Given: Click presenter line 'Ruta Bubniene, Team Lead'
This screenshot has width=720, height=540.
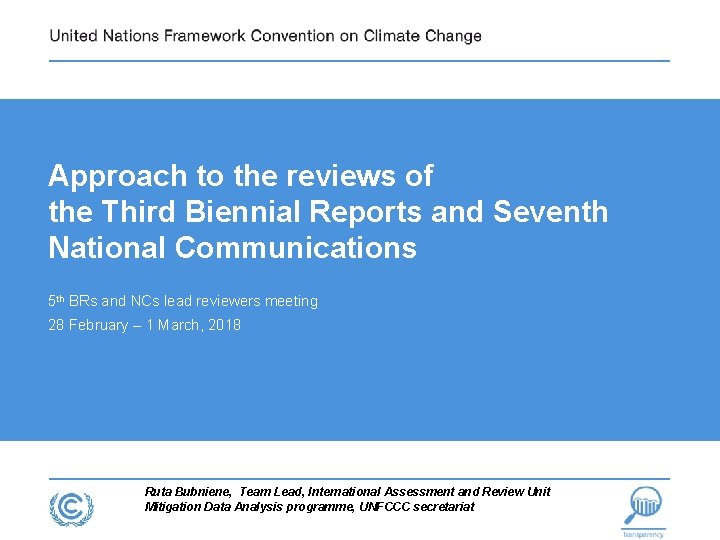Looking at the screenshot, I should 223,492.
